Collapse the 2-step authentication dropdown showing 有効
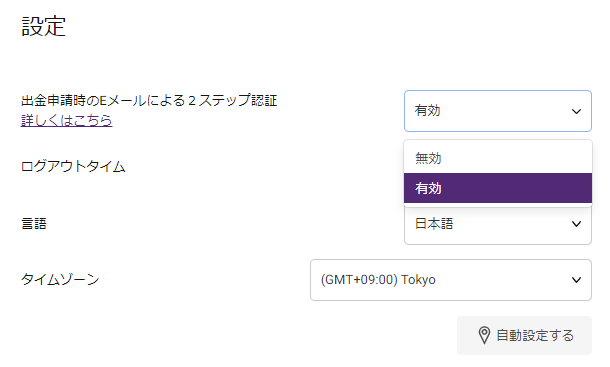The height and width of the screenshot is (367, 610). click(498, 111)
